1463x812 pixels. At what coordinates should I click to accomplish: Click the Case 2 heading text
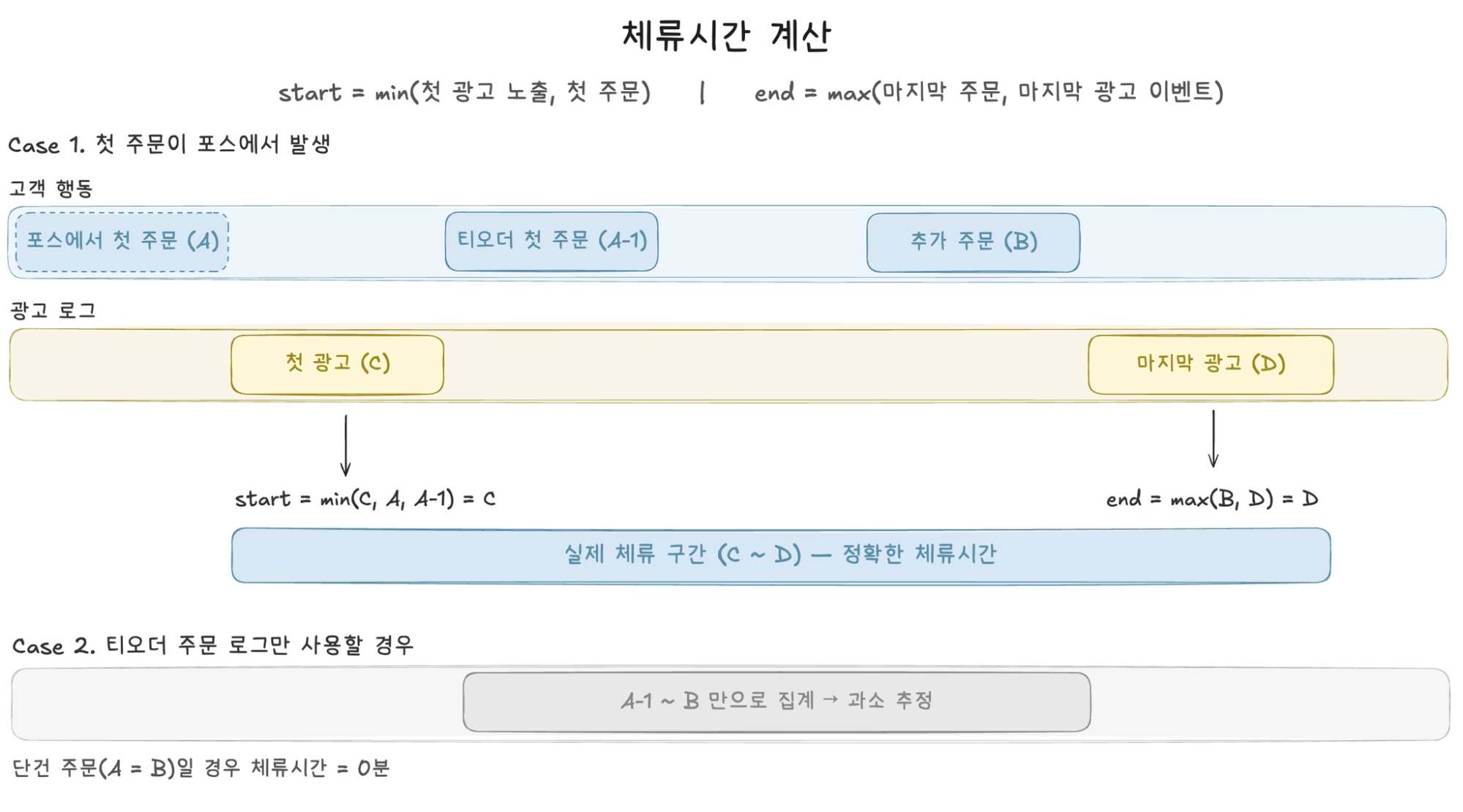pyautogui.click(x=213, y=645)
